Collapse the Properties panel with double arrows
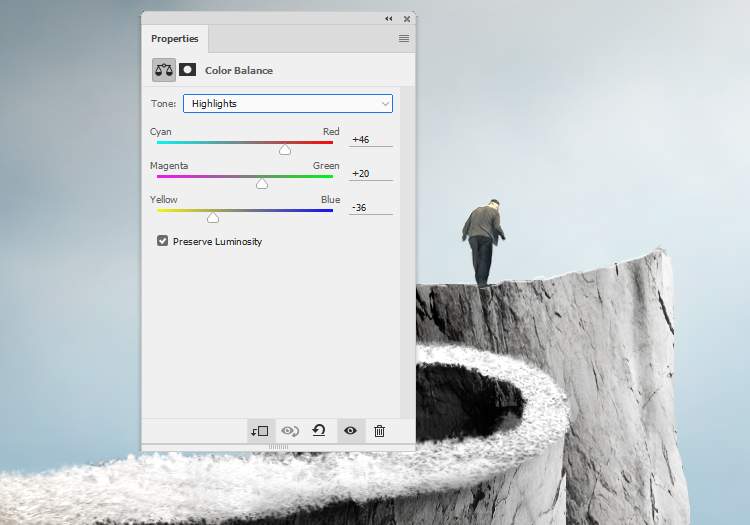 click(x=388, y=19)
